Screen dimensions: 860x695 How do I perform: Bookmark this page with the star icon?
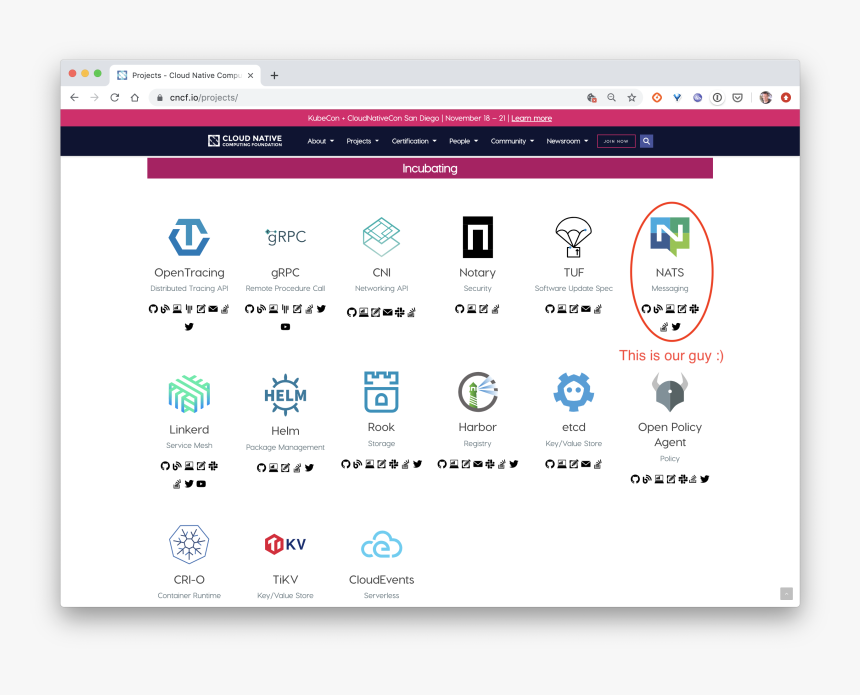click(x=632, y=98)
